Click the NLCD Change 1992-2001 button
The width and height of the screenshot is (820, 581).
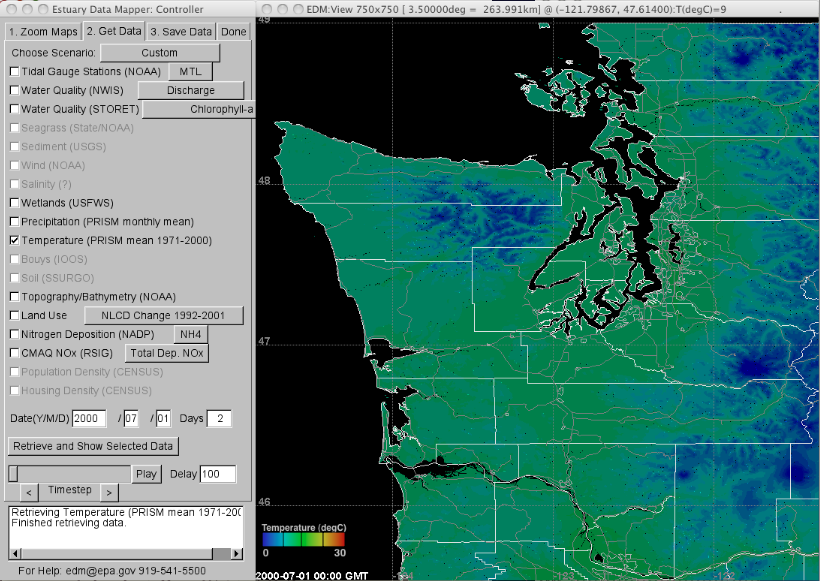166,315
